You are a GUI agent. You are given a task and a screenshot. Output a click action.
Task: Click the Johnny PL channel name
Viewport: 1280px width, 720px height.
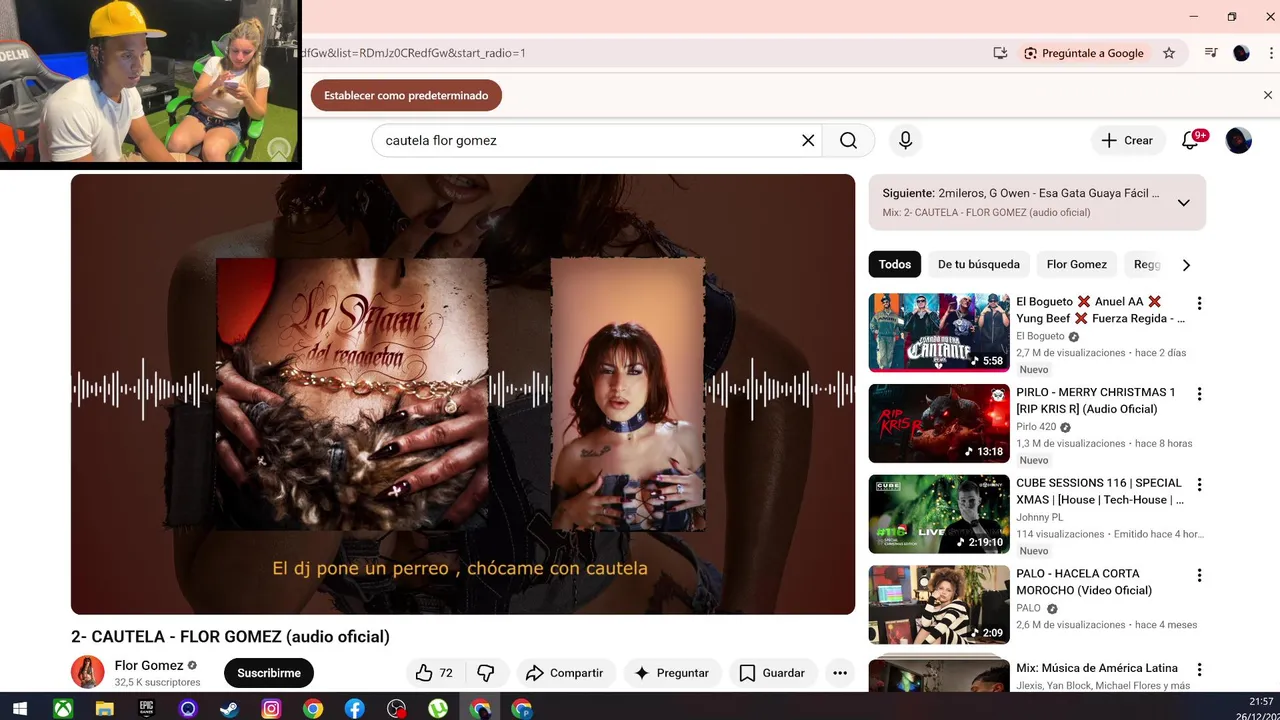coord(1039,517)
